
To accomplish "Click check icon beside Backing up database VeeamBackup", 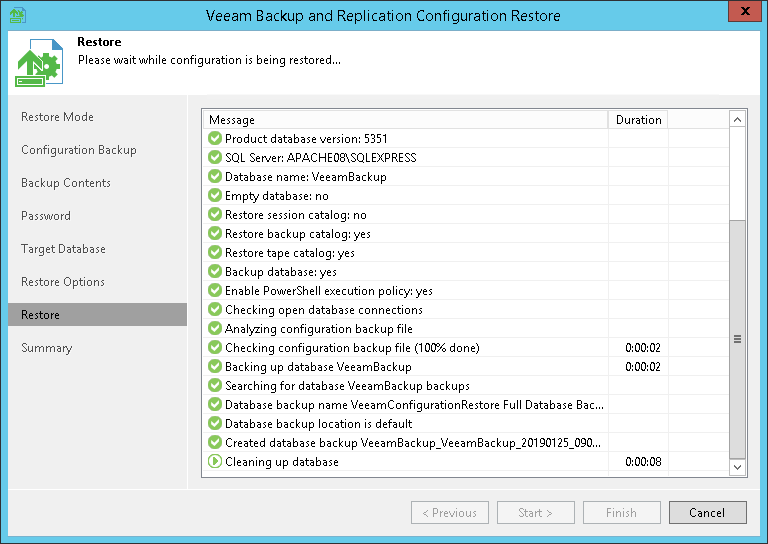I will click(214, 367).
